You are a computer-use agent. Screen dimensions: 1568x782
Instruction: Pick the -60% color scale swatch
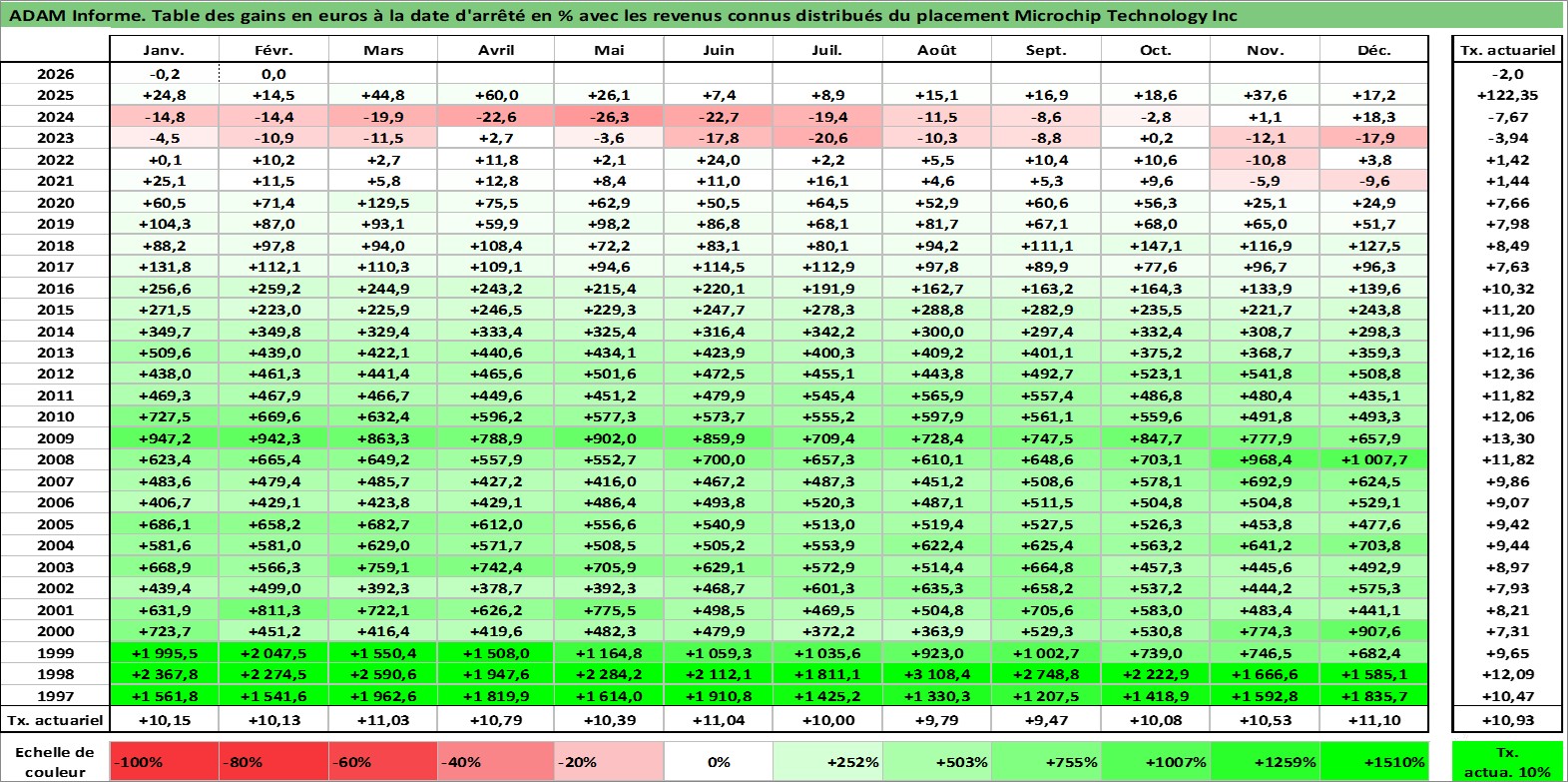[383, 761]
